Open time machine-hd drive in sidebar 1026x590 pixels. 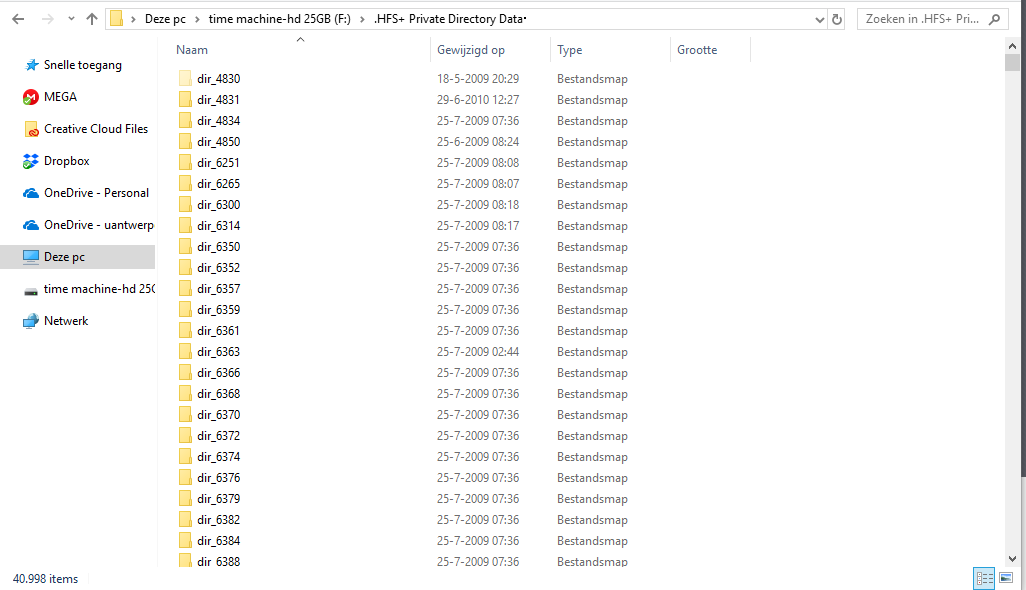pyautogui.click(x=99, y=288)
